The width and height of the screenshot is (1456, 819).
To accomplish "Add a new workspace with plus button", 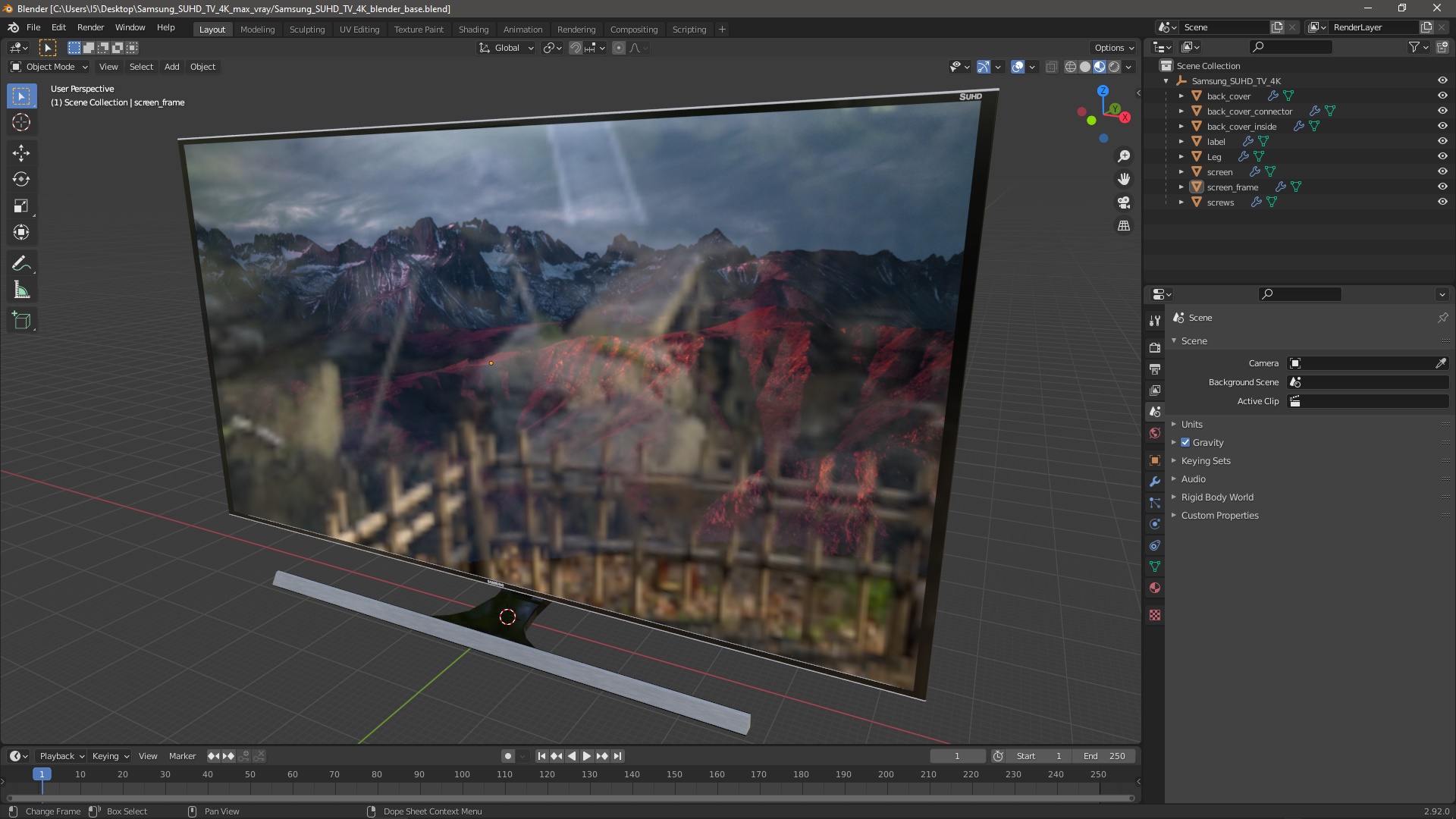I will tap(722, 30).
